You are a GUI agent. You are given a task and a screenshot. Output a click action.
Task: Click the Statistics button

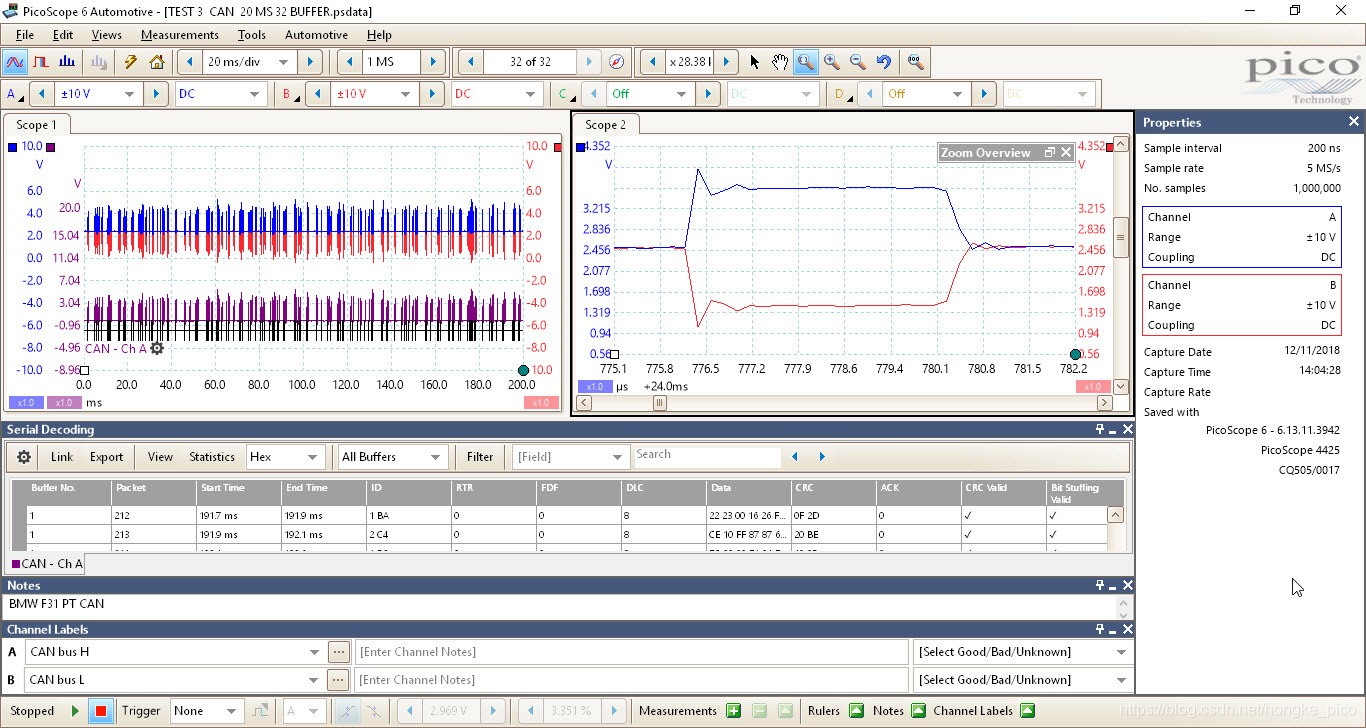(212, 457)
